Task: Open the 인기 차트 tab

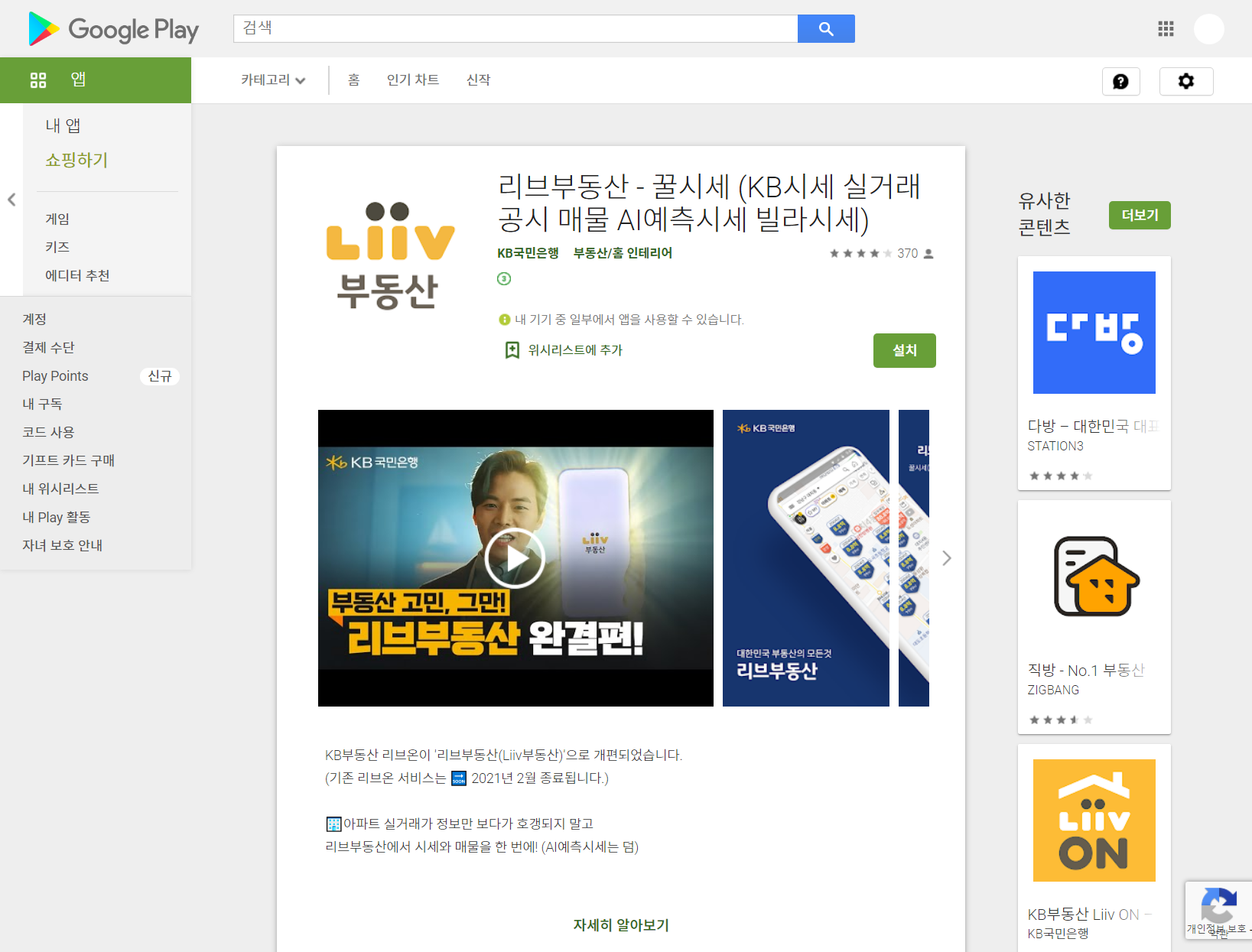Action: click(x=413, y=80)
